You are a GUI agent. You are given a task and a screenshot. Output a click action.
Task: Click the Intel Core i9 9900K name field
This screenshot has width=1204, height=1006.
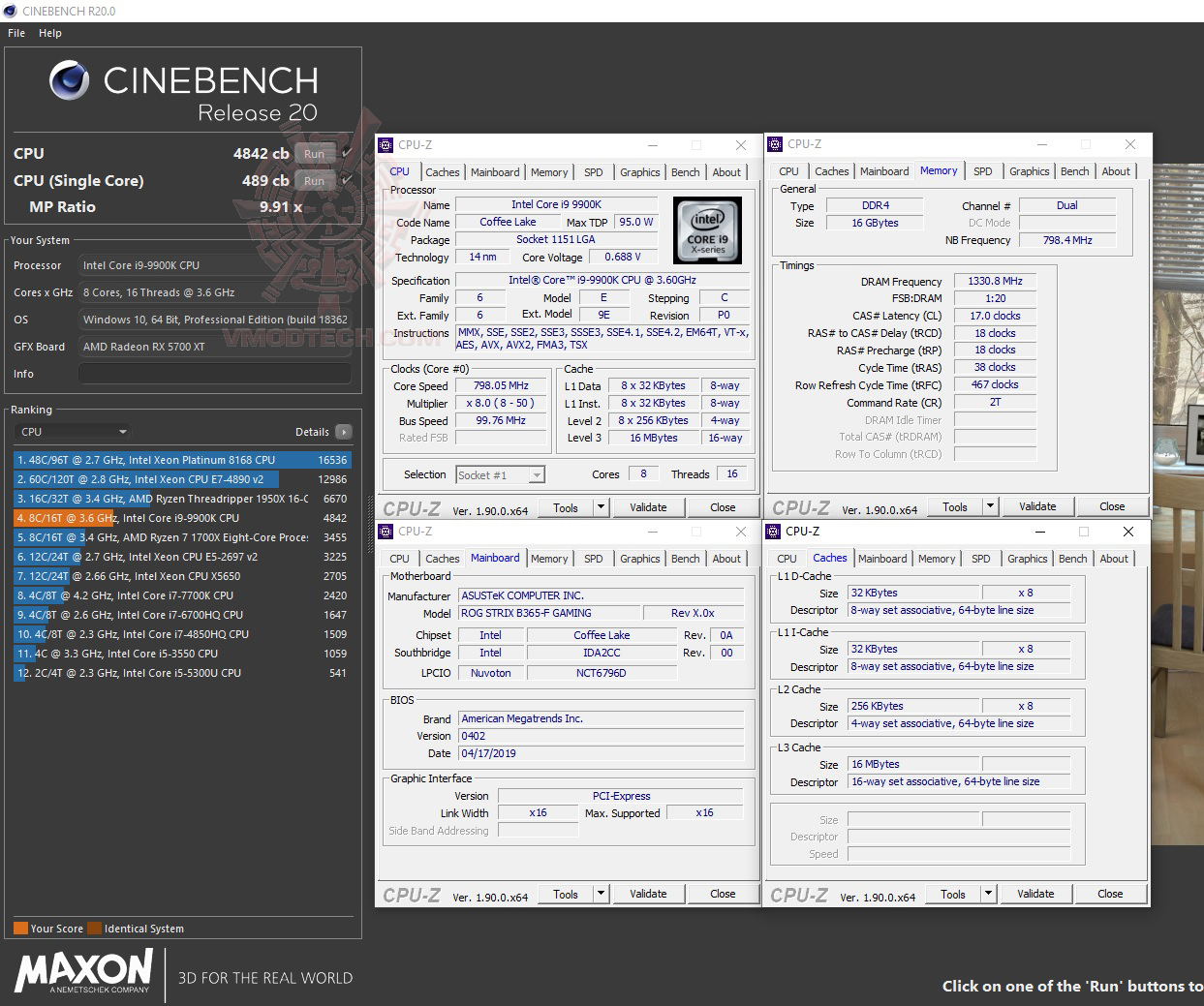tap(556, 204)
